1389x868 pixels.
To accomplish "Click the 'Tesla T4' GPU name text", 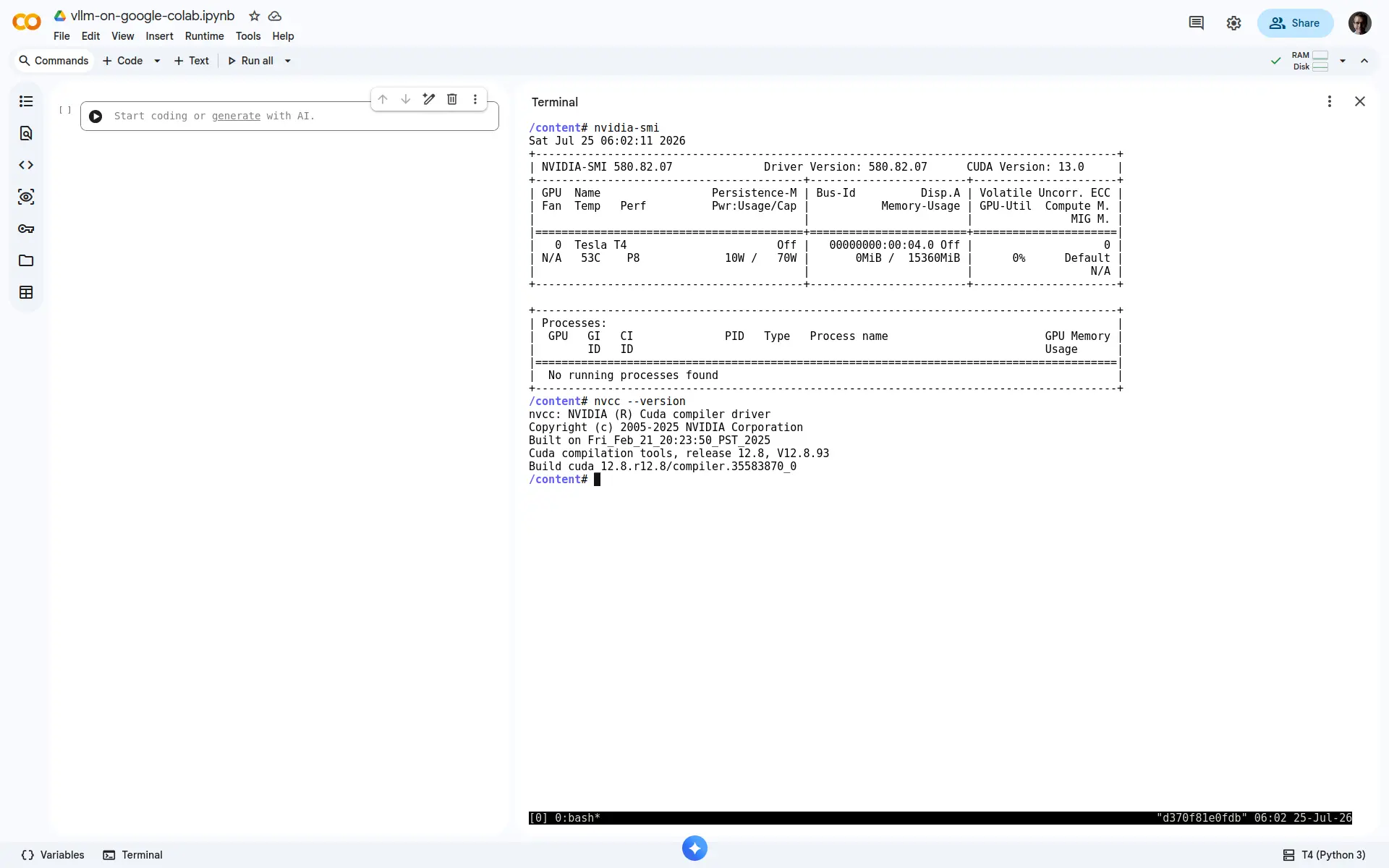I will pos(600,245).
